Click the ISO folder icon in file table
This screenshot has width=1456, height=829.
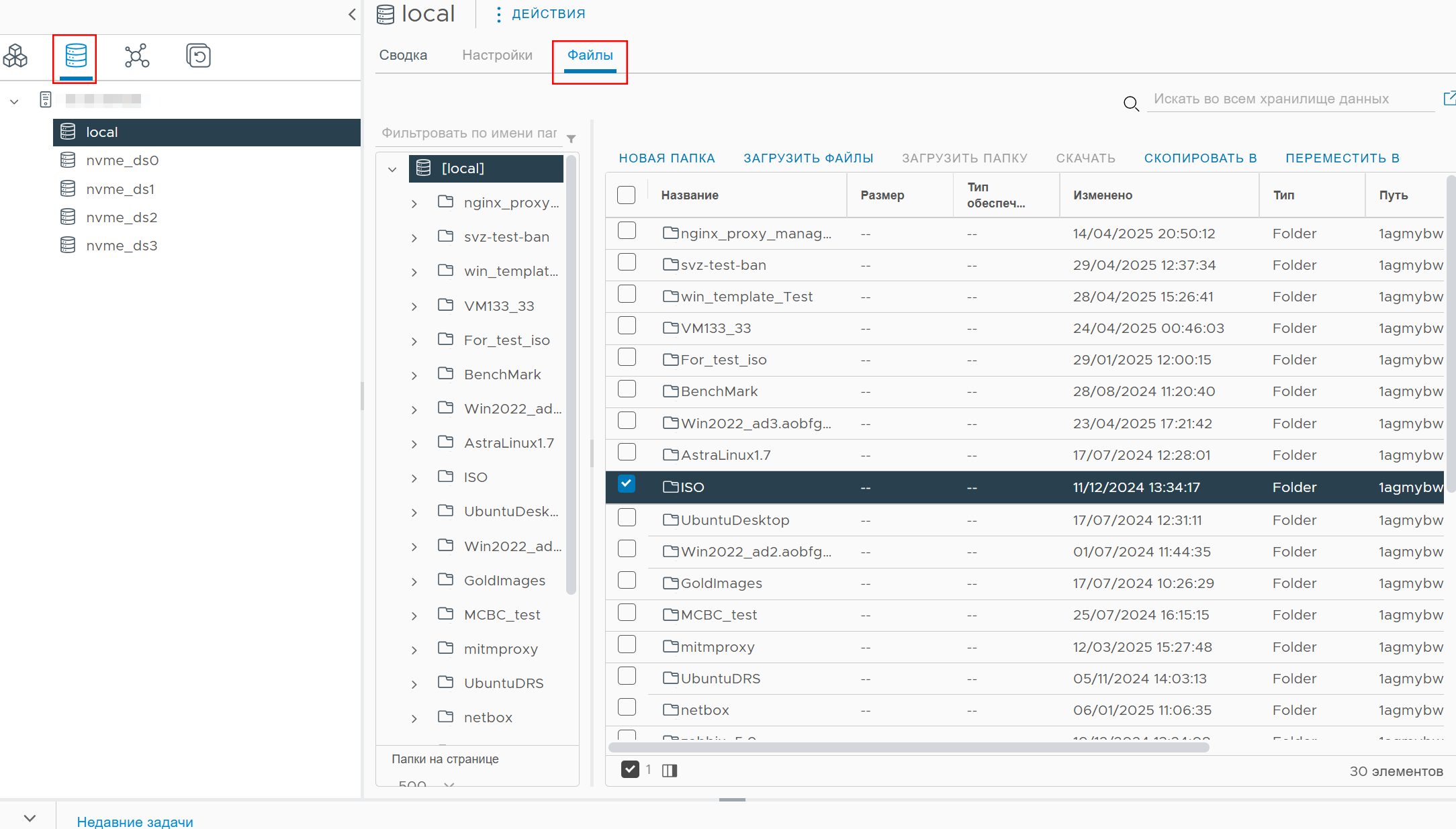click(671, 487)
